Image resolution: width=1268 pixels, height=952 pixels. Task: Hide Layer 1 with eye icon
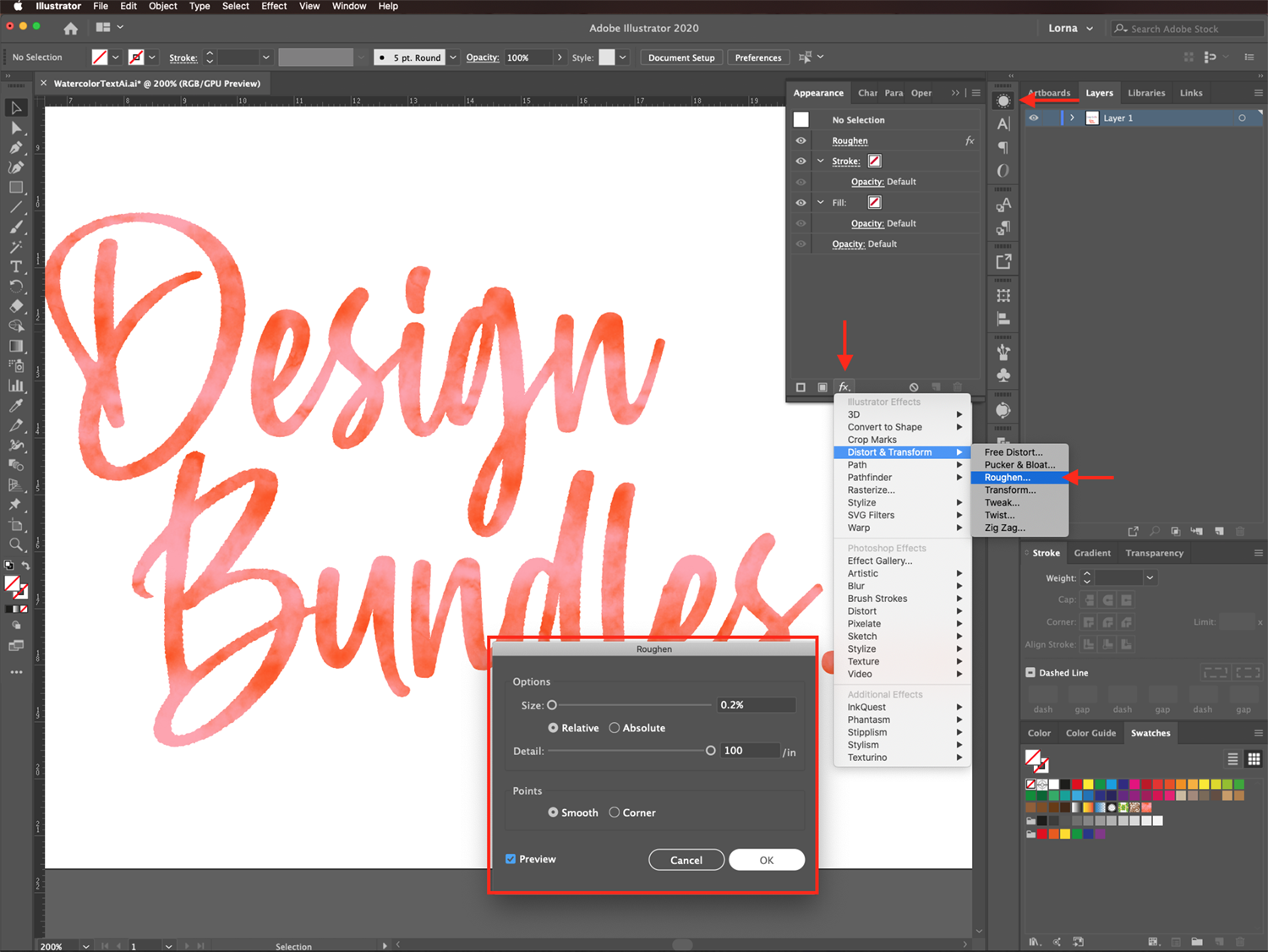point(1033,118)
